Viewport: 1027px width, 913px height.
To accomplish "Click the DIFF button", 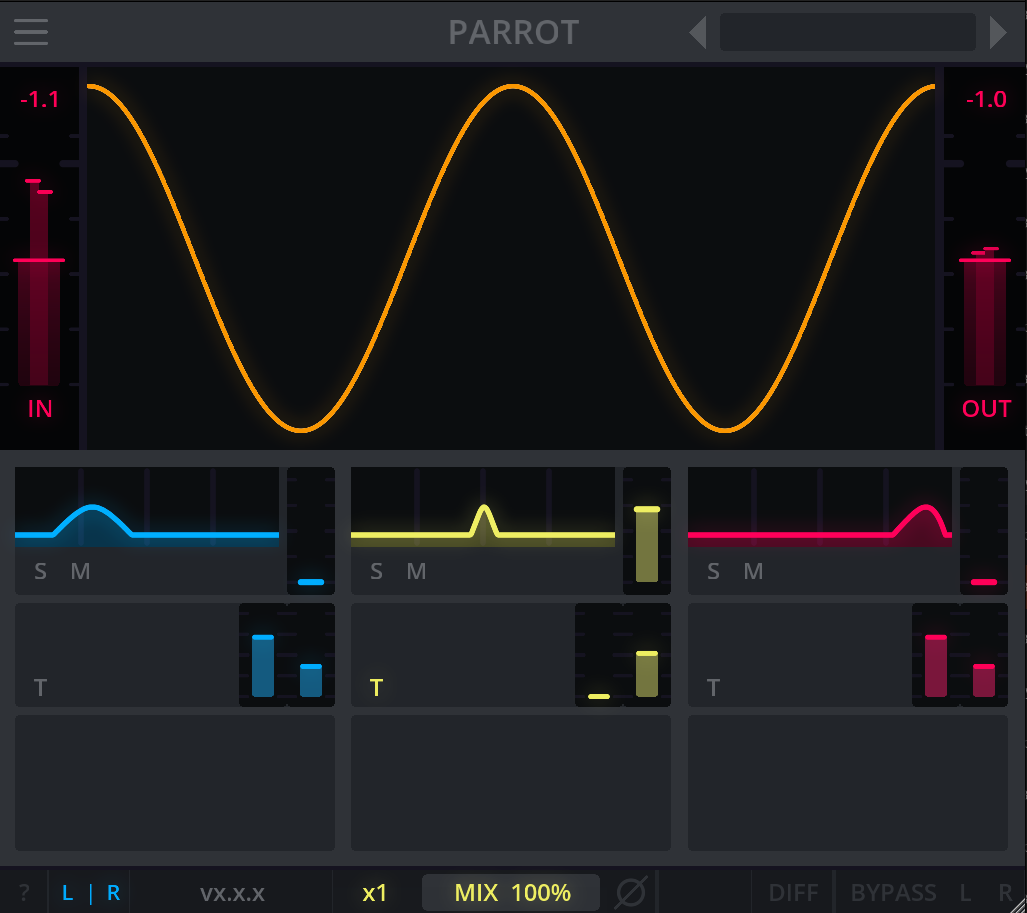I will (x=793, y=893).
